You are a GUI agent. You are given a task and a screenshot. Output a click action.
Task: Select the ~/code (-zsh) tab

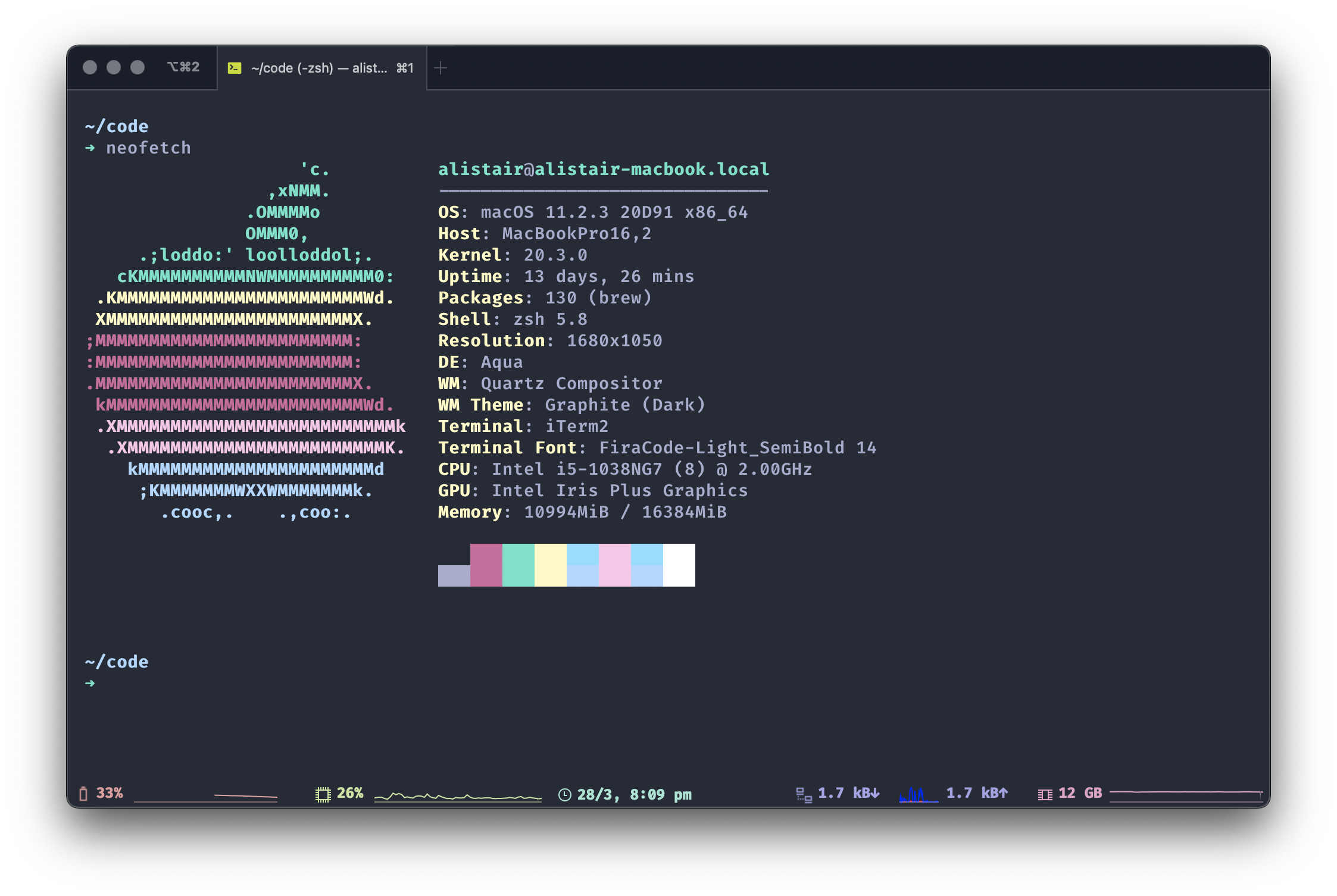pyautogui.click(x=319, y=68)
